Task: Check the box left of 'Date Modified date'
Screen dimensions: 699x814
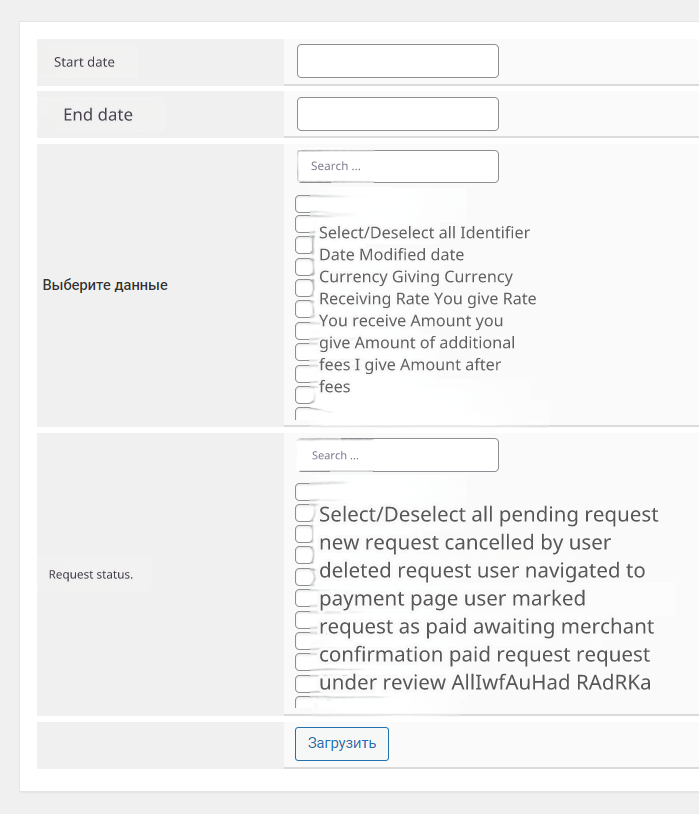Action: 304,245
